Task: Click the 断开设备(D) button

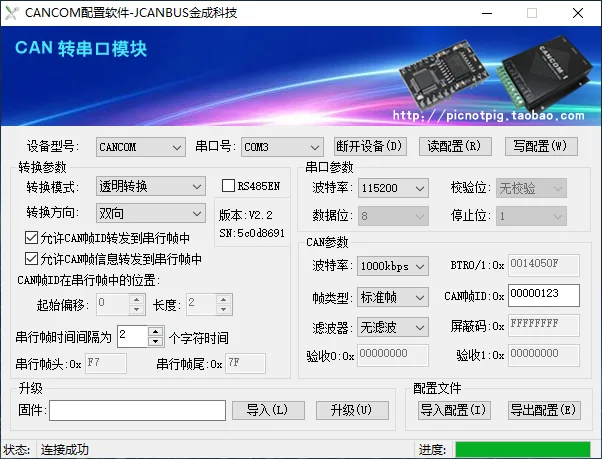Action: (x=370, y=146)
